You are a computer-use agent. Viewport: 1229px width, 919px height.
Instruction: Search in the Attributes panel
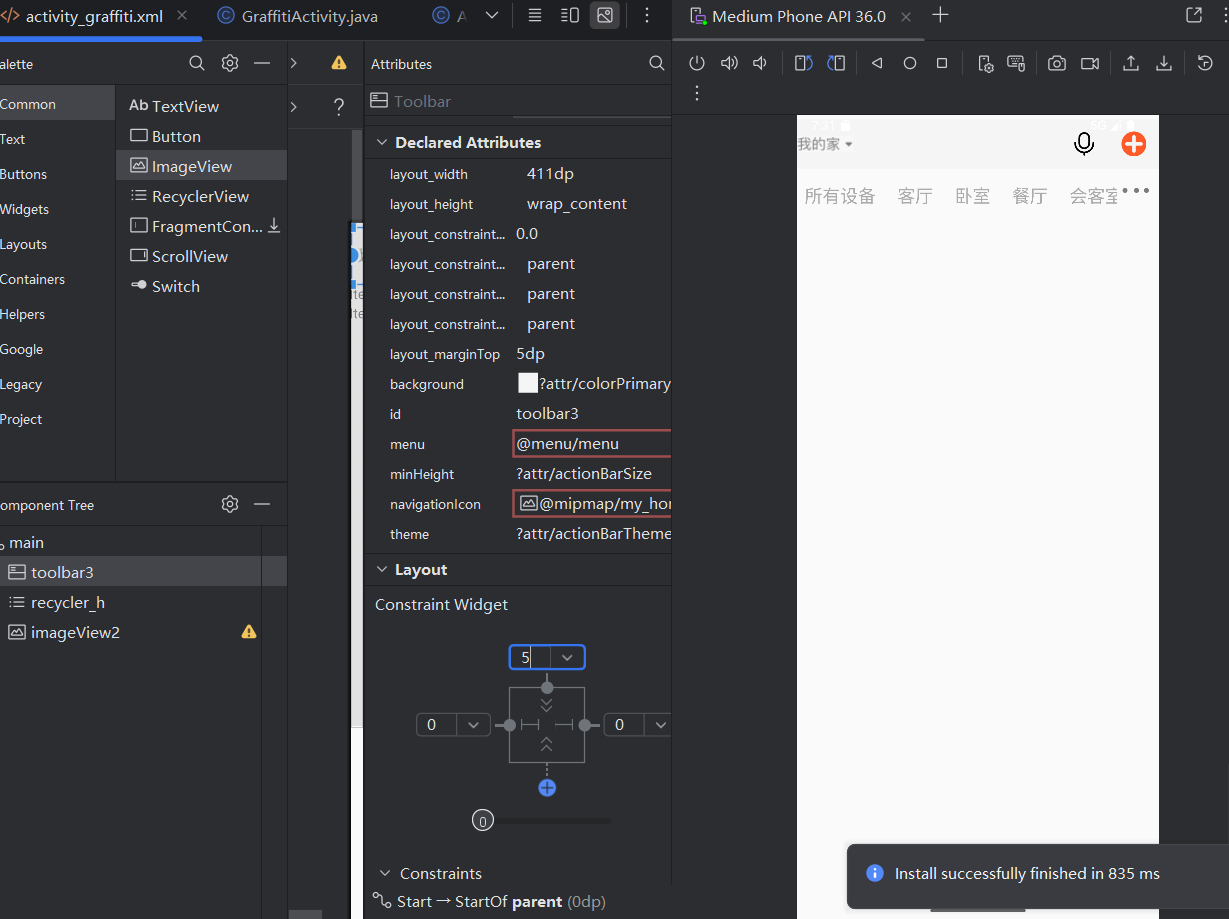[657, 63]
